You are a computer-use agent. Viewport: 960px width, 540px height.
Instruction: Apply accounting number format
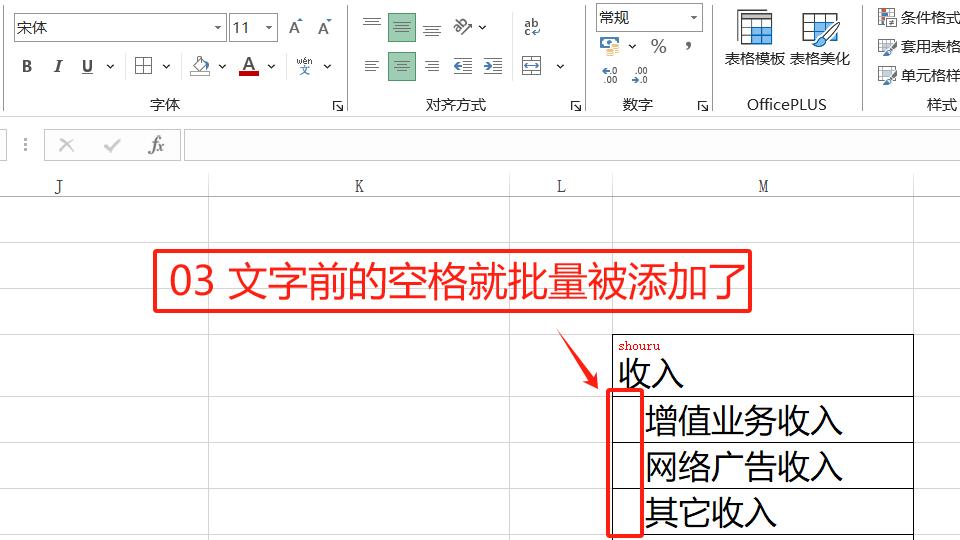pos(610,46)
